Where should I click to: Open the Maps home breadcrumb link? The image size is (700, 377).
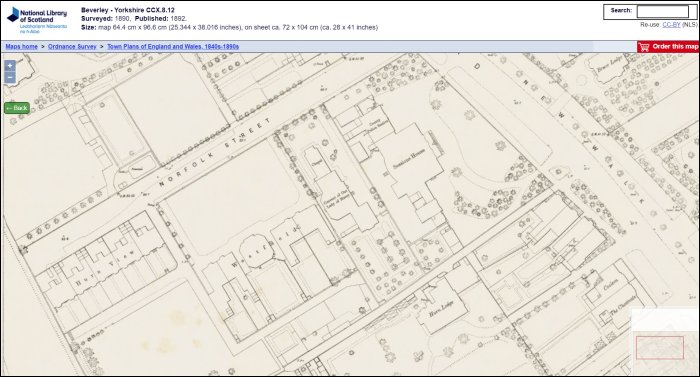(21, 46)
